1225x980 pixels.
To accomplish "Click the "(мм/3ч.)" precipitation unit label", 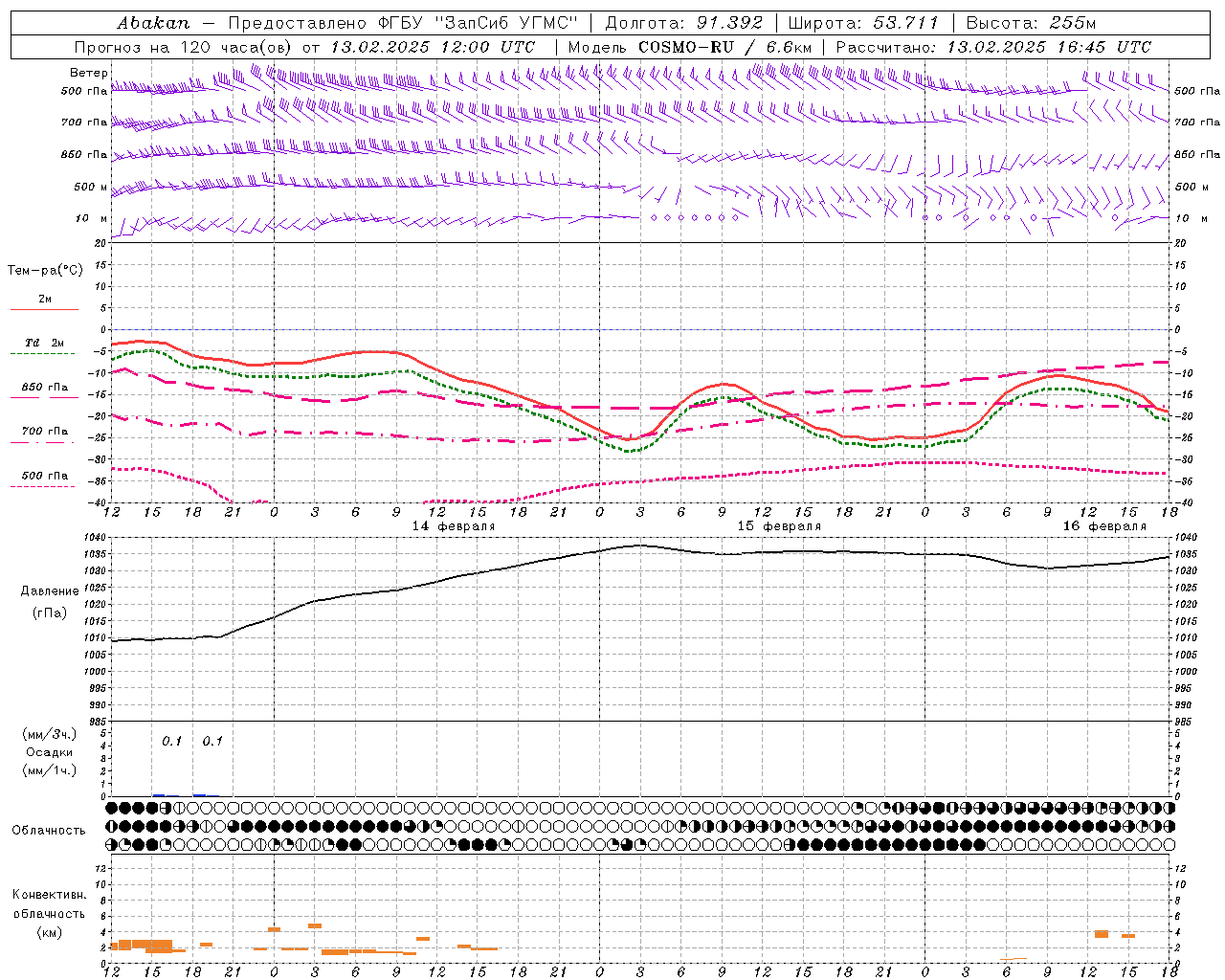I will click(x=50, y=735).
